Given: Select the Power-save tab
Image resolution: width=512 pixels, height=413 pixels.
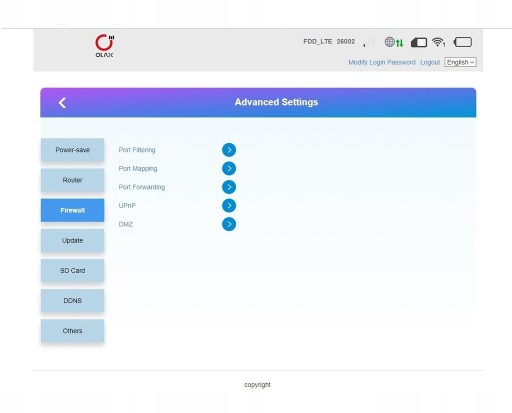Looking at the screenshot, I should [x=72, y=150].
